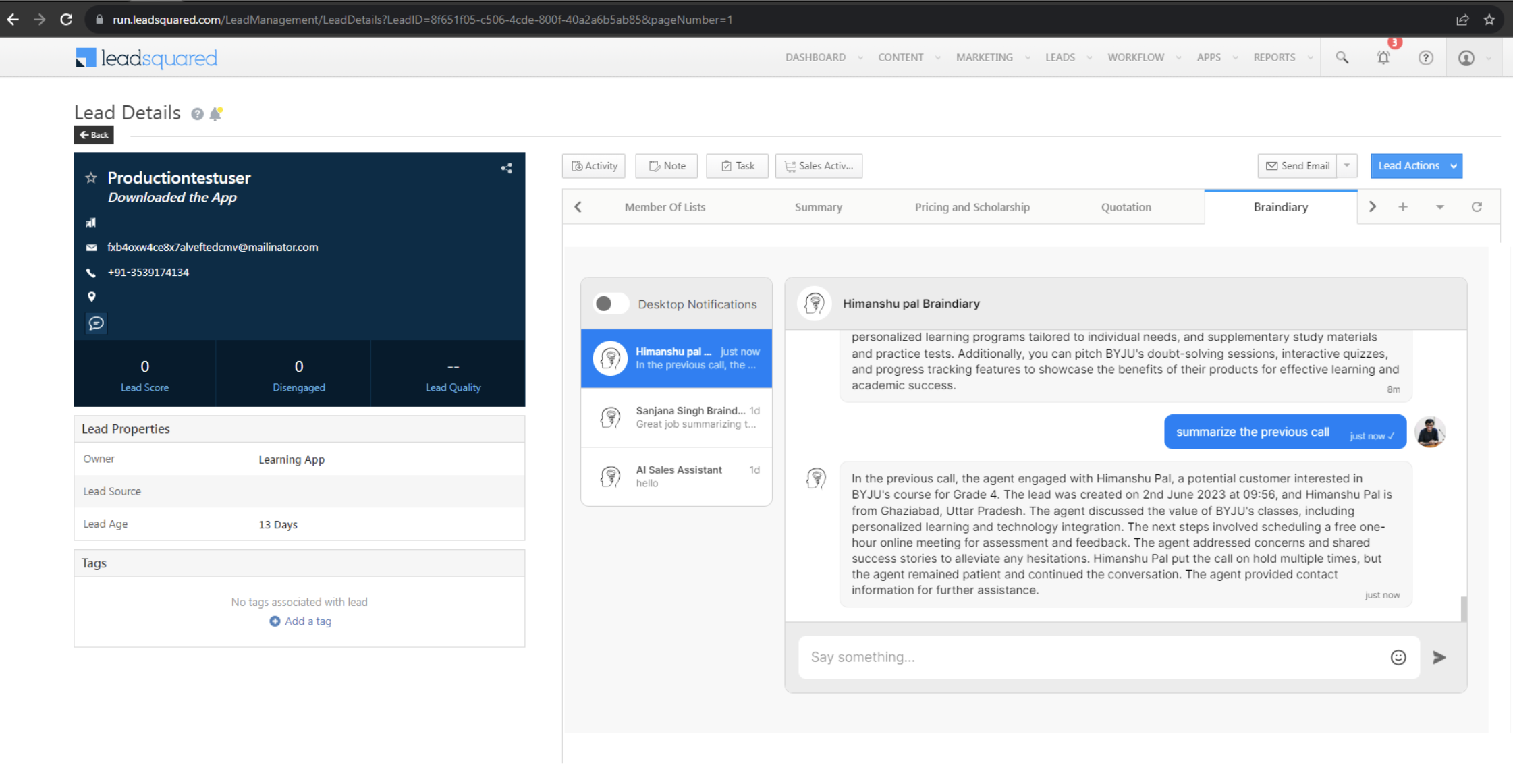1513x784 pixels.
Task: Click the chat bubble icon on lead card
Action: tap(97, 323)
